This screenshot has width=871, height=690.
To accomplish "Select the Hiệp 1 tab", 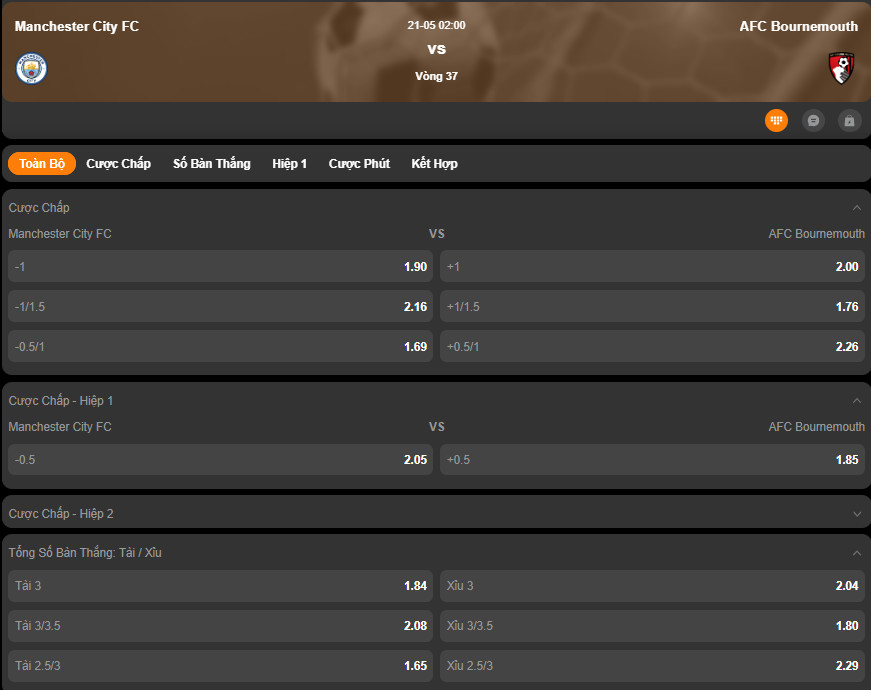I will point(289,163).
